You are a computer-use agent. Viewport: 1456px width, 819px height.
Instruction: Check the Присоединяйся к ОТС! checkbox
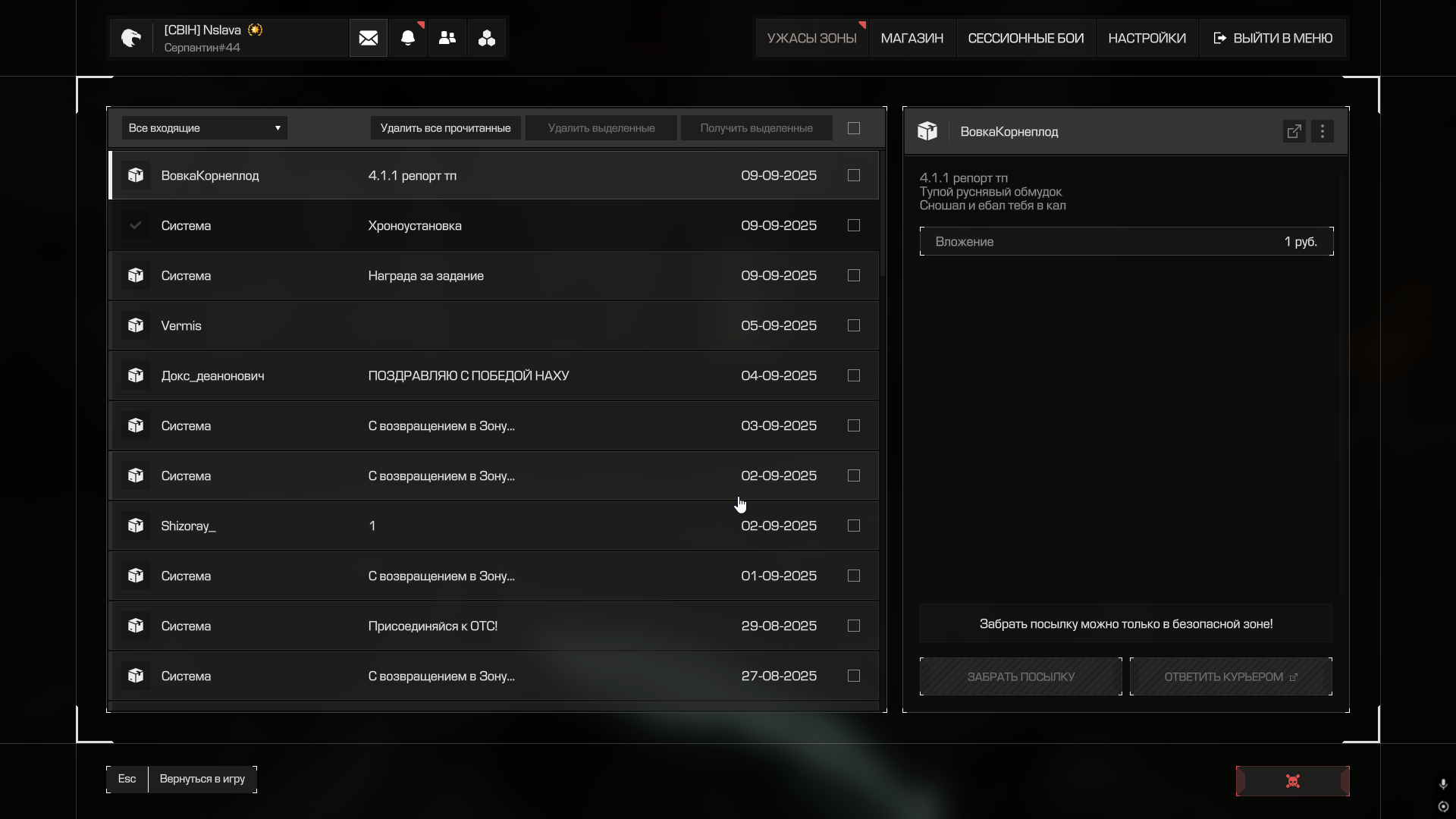tap(854, 626)
